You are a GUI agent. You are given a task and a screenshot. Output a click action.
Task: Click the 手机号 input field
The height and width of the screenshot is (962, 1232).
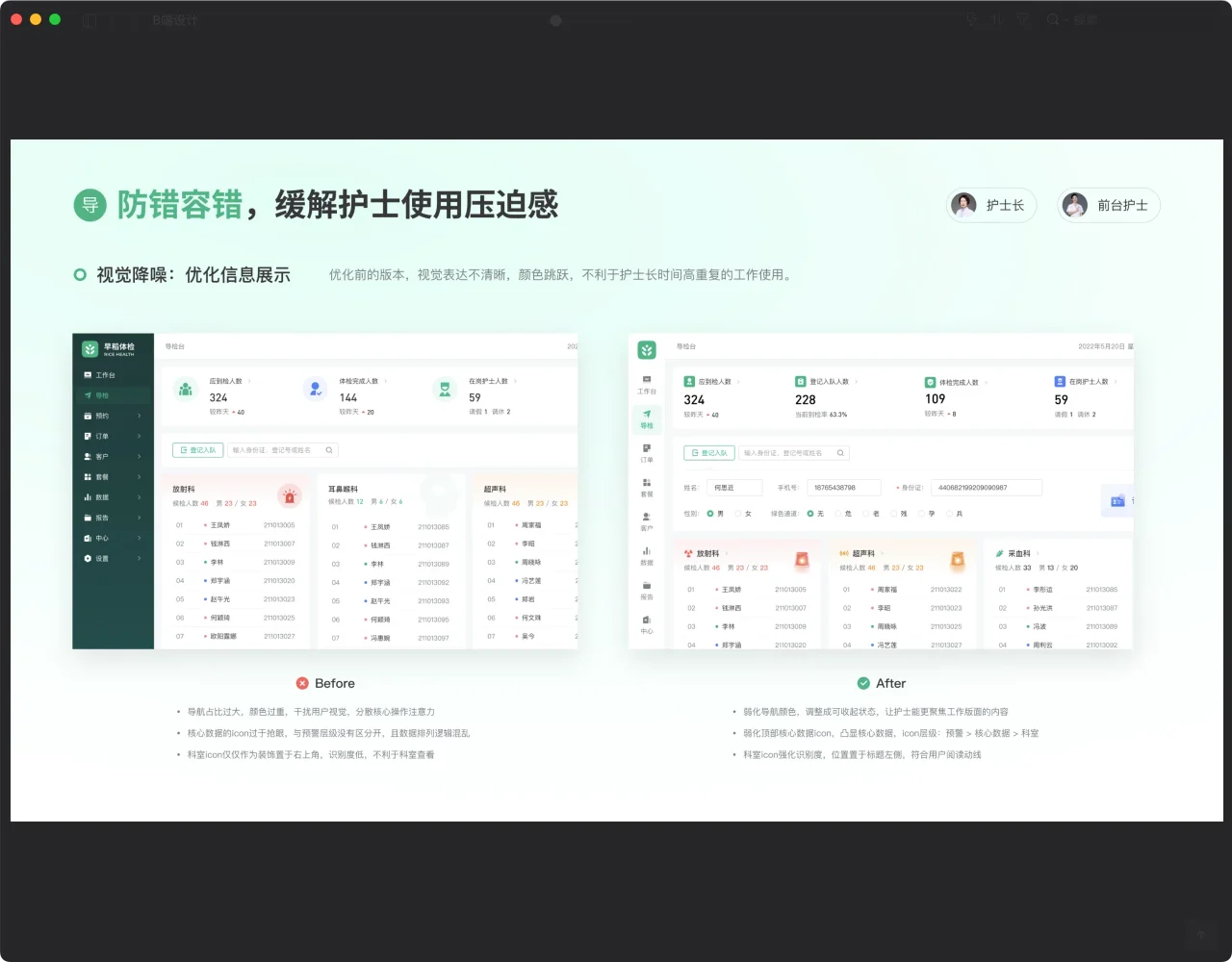click(x=843, y=488)
